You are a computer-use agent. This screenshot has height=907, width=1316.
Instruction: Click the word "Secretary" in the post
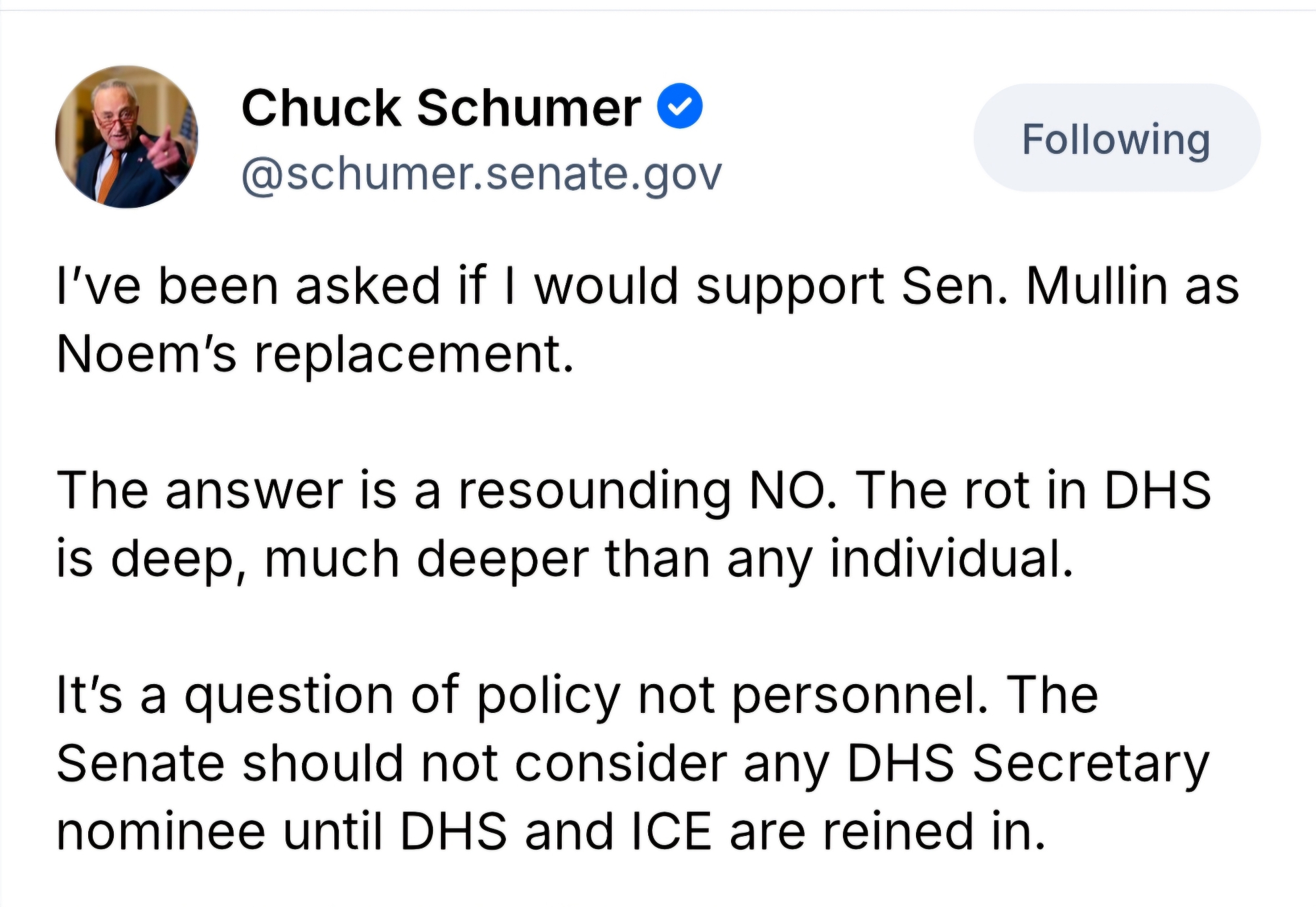point(1091,766)
